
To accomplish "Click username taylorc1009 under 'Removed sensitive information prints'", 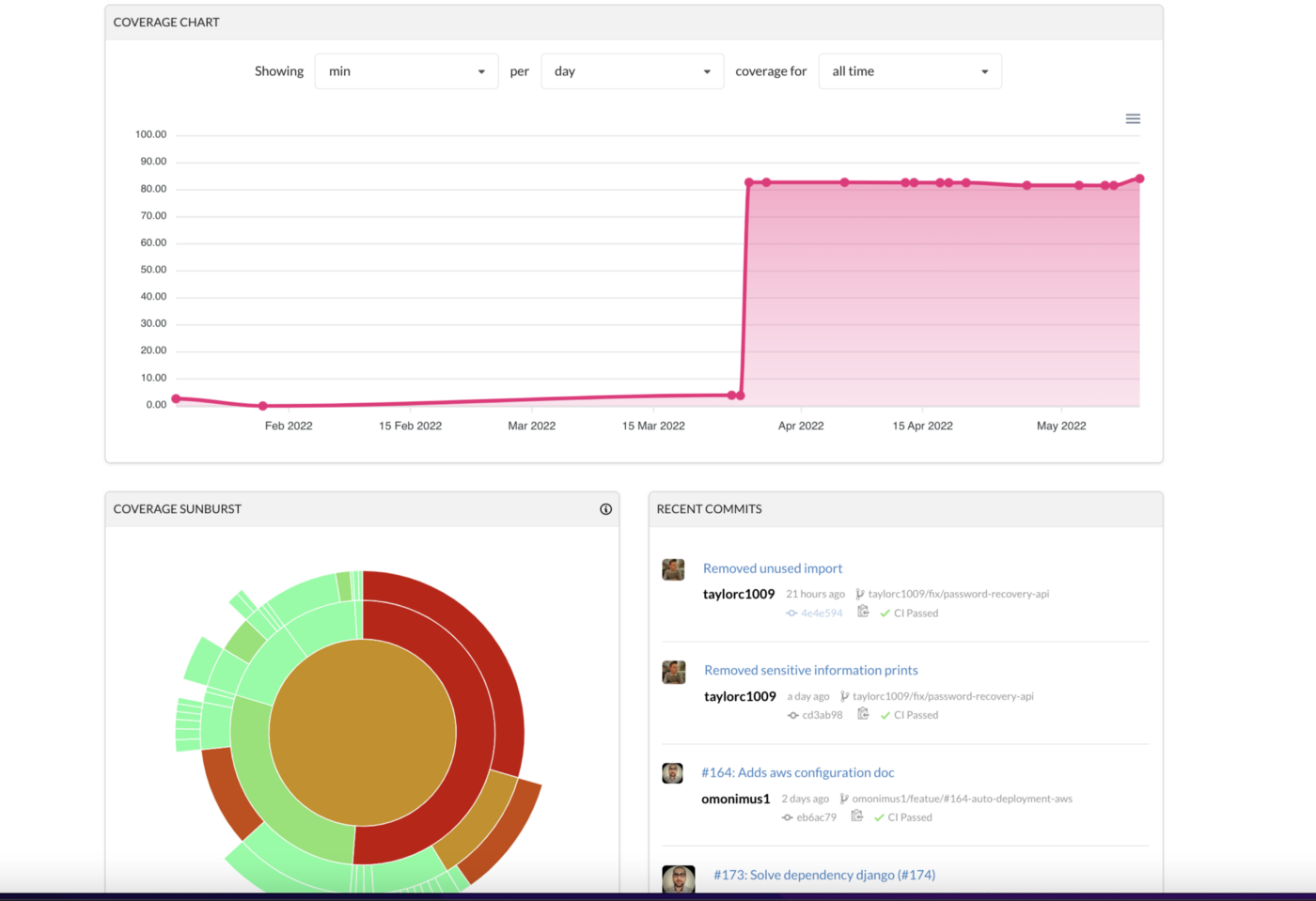I will click(740, 696).
